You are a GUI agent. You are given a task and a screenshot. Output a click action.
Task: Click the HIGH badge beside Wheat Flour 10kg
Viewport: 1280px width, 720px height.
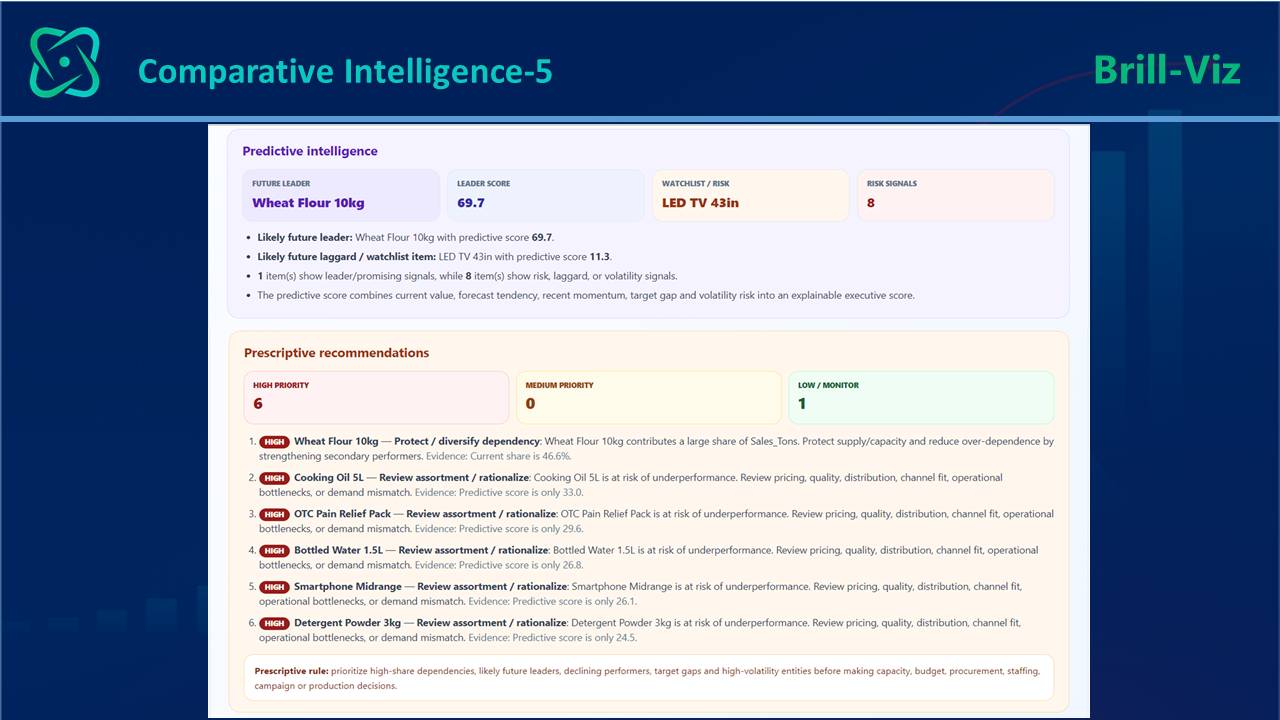pos(274,441)
